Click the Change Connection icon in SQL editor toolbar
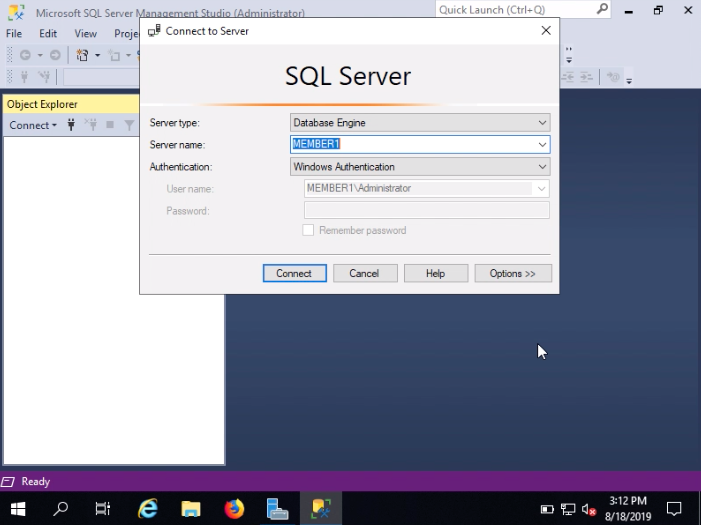 44,77
